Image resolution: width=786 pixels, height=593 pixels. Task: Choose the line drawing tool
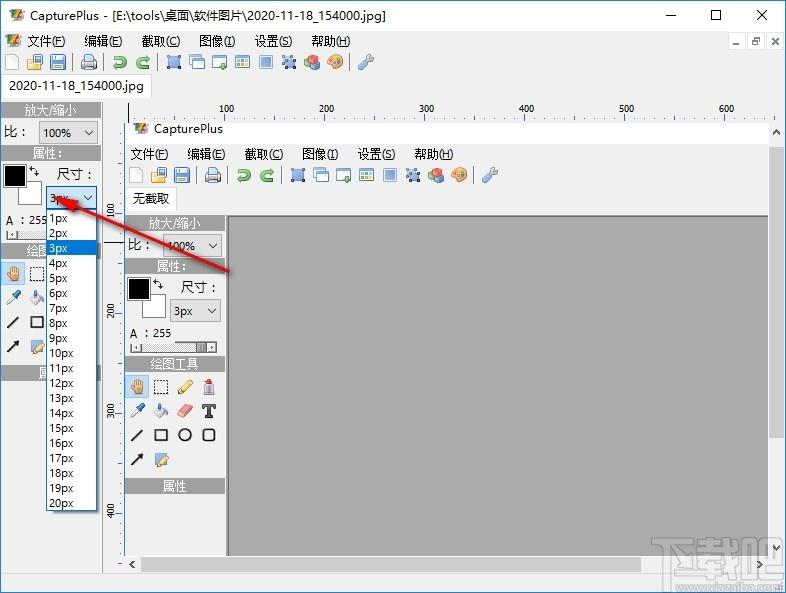pyautogui.click(x=13, y=322)
